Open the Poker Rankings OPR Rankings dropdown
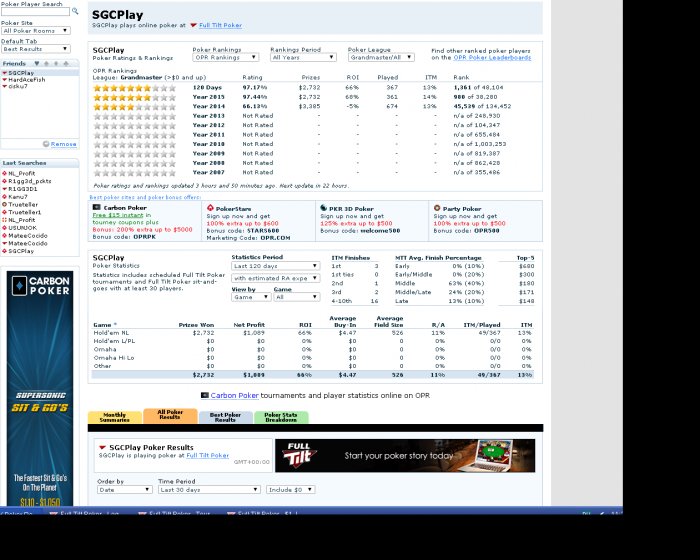 click(x=225, y=58)
